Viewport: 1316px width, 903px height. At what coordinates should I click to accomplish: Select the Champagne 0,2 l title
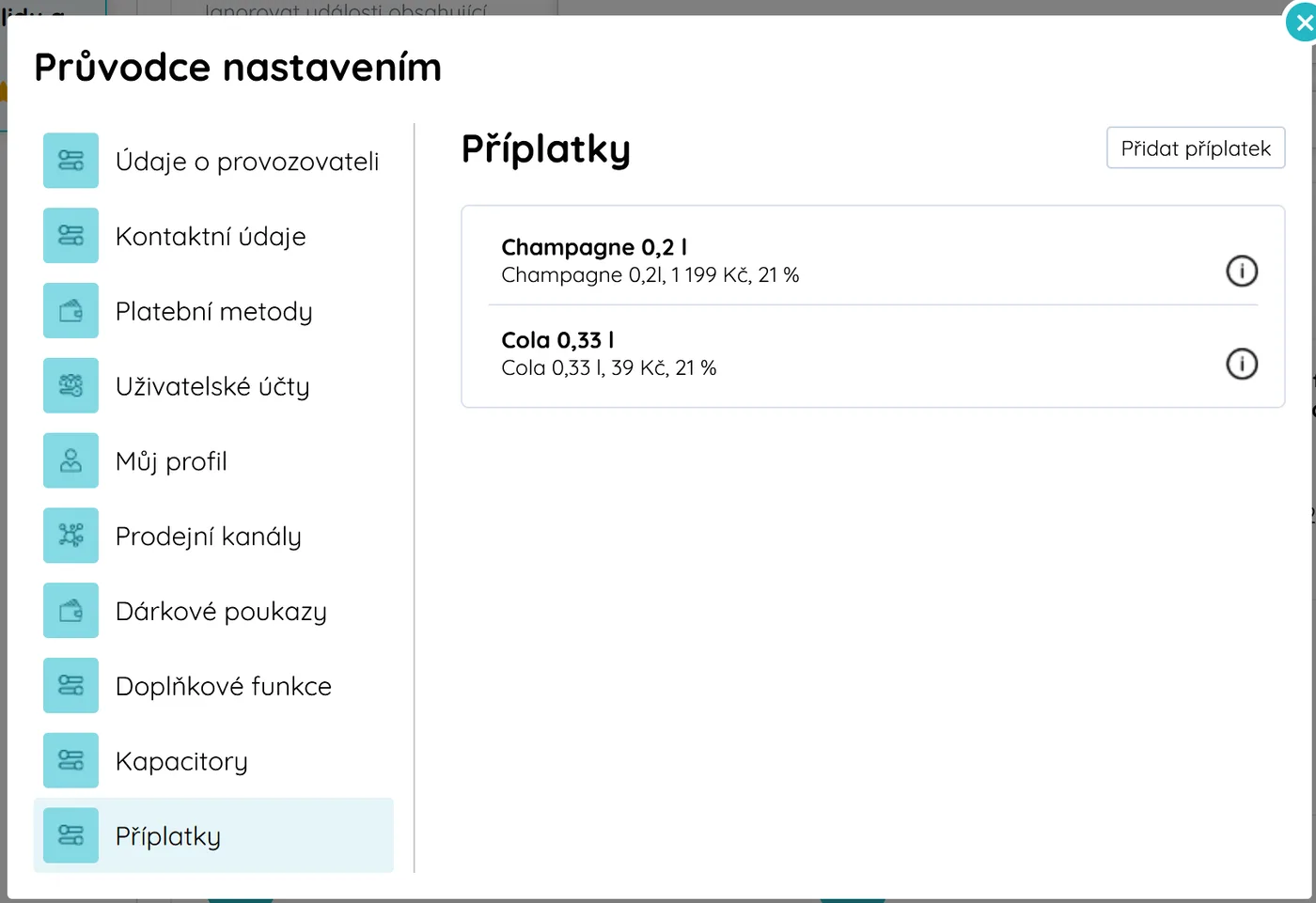pos(594,247)
